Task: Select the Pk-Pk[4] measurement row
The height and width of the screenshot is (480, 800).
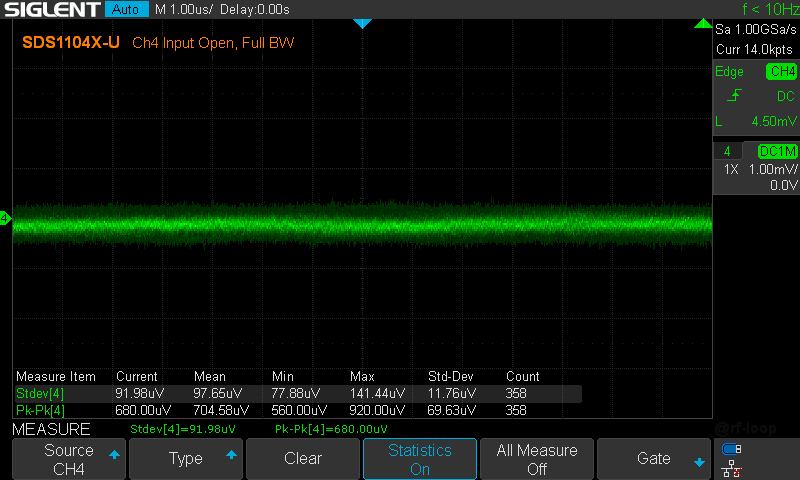Action: [x=297, y=410]
